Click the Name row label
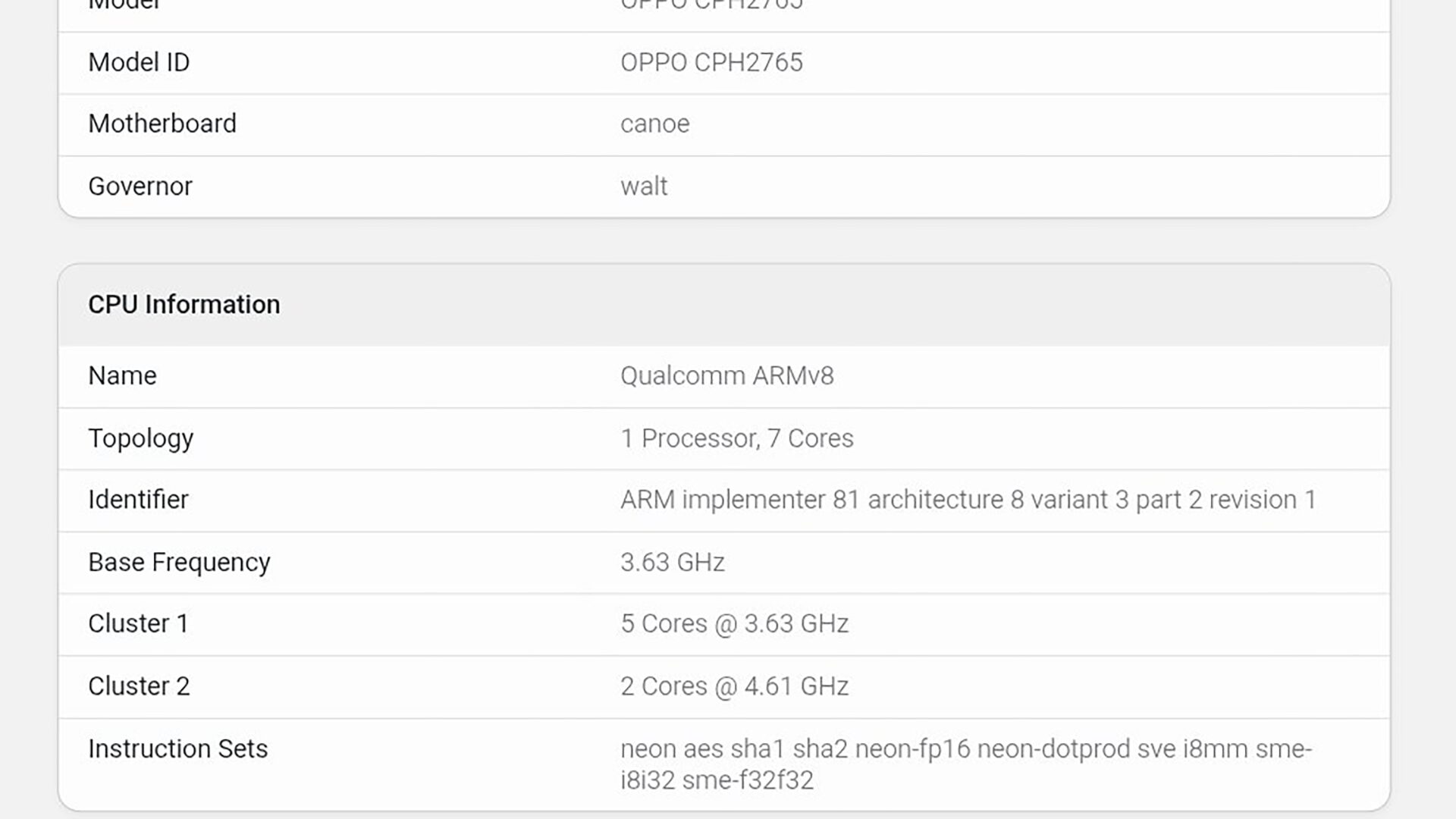This screenshot has height=819, width=1456. point(122,375)
